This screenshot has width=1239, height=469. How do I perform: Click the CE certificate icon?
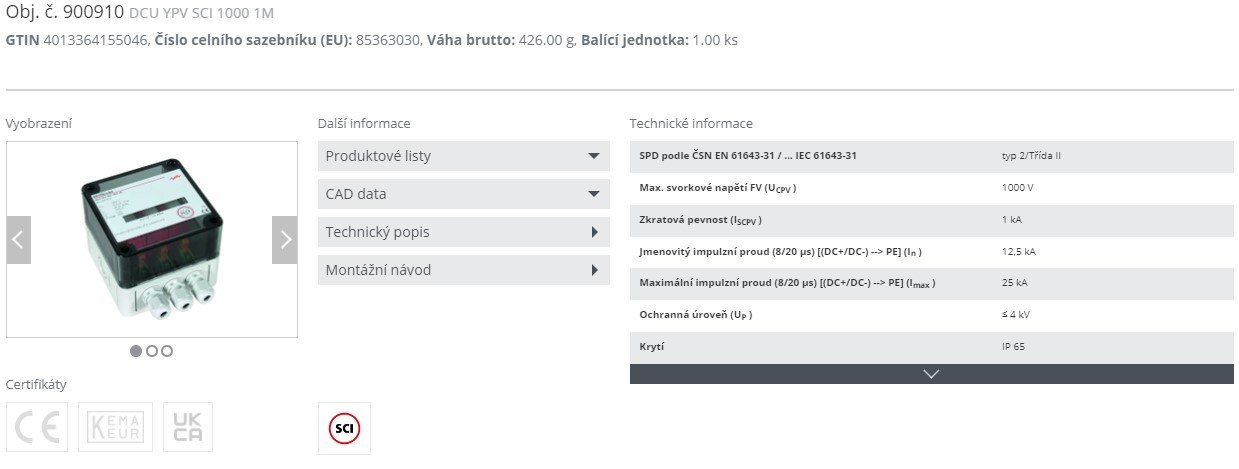[x=38, y=427]
